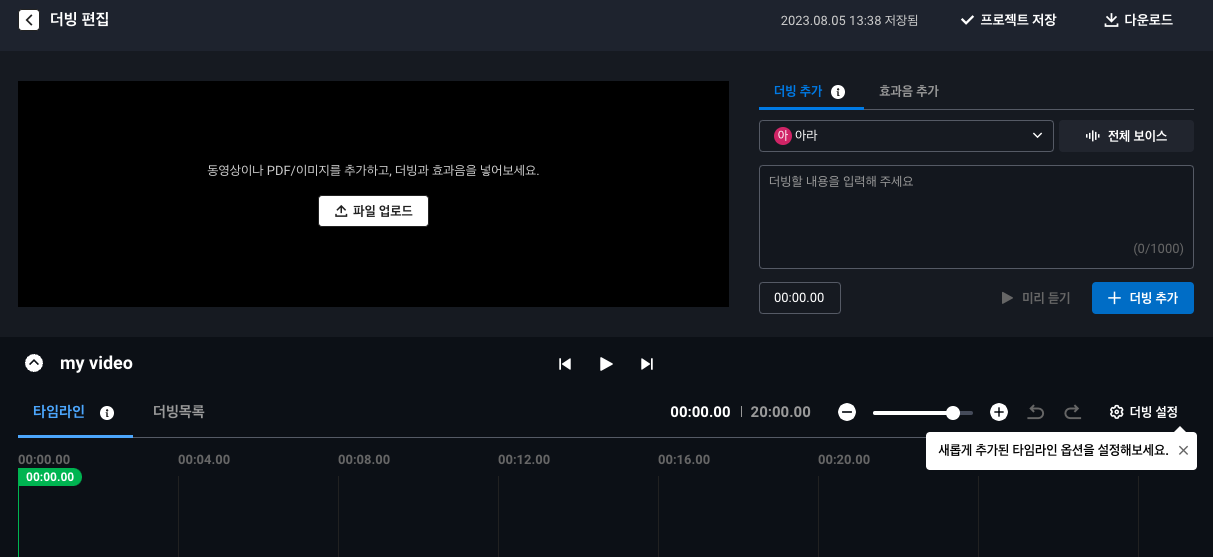Click the 00:20.00 timeline ruler mark
Screen dimensions: 1213x557
[844, 460]
